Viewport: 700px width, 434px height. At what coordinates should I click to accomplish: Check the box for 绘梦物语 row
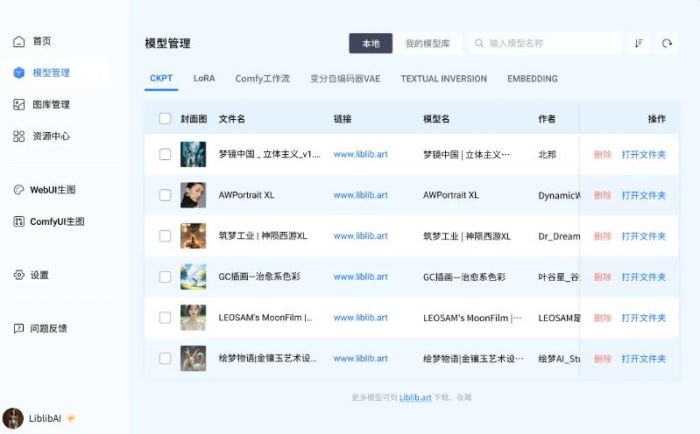[x=165, y=358]
